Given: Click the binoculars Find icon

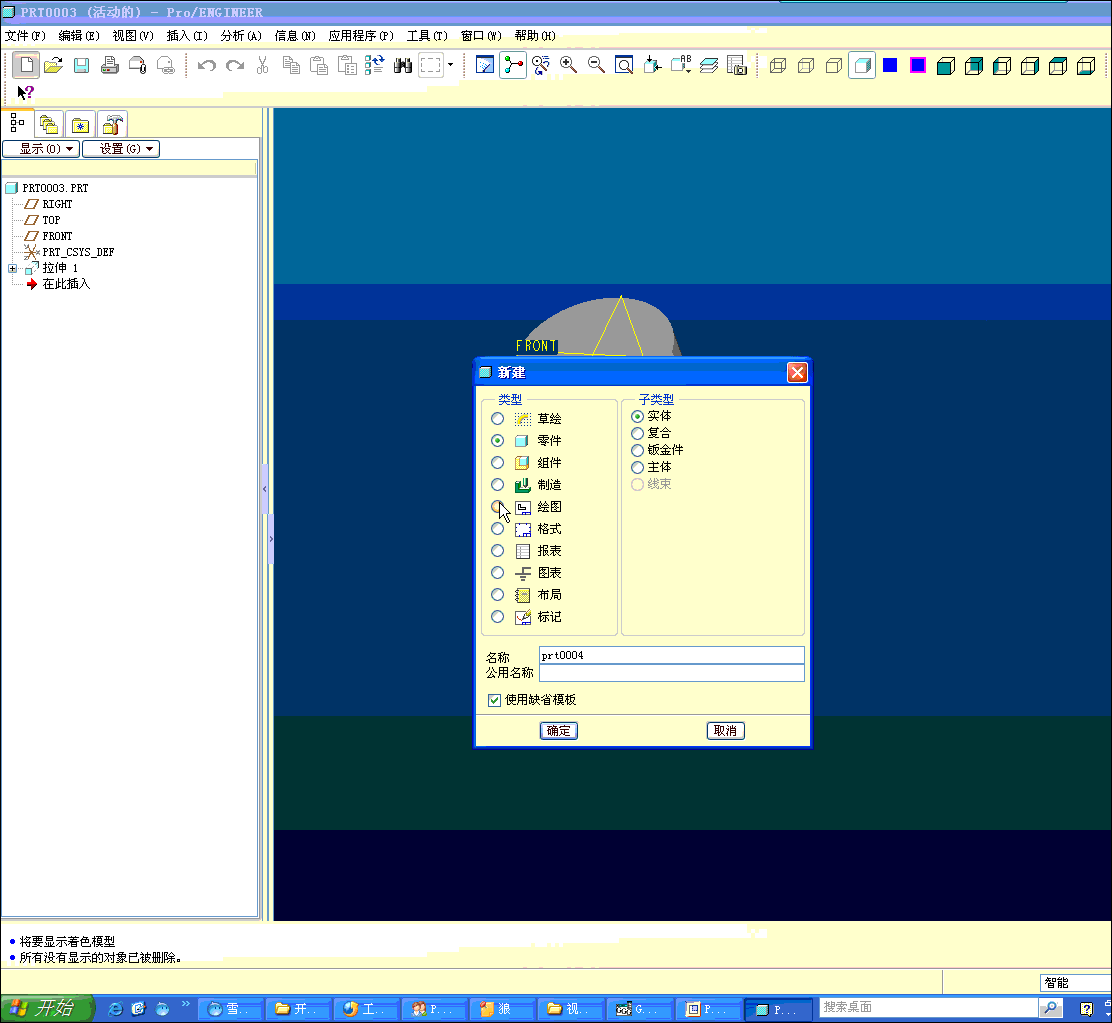Looking at the screenshot, I should pos(403,66).
